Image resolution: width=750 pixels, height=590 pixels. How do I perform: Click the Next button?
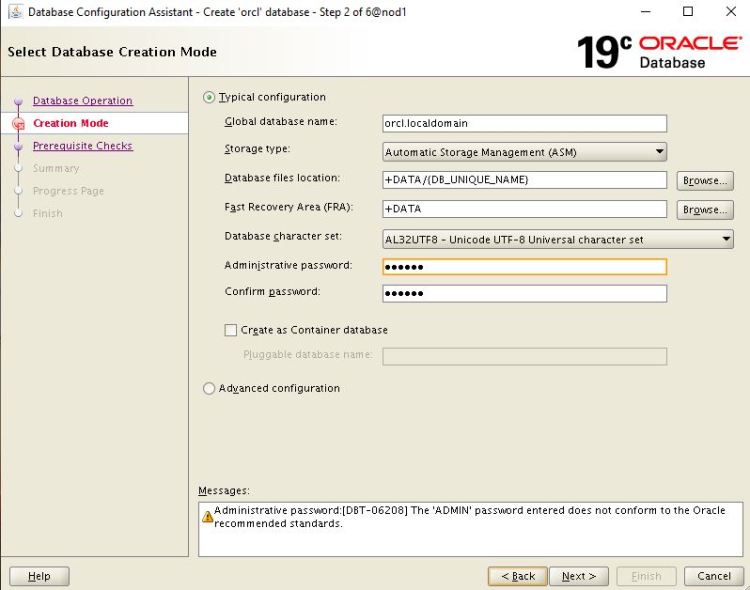point(579,576)
